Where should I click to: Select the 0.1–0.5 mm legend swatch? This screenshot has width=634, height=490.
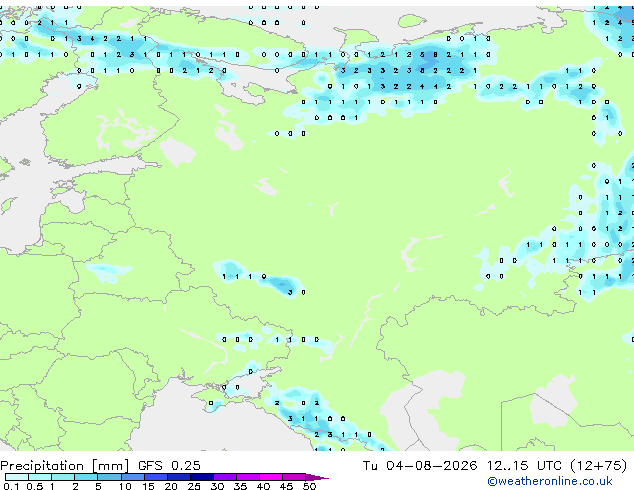(x=17, y=477)
